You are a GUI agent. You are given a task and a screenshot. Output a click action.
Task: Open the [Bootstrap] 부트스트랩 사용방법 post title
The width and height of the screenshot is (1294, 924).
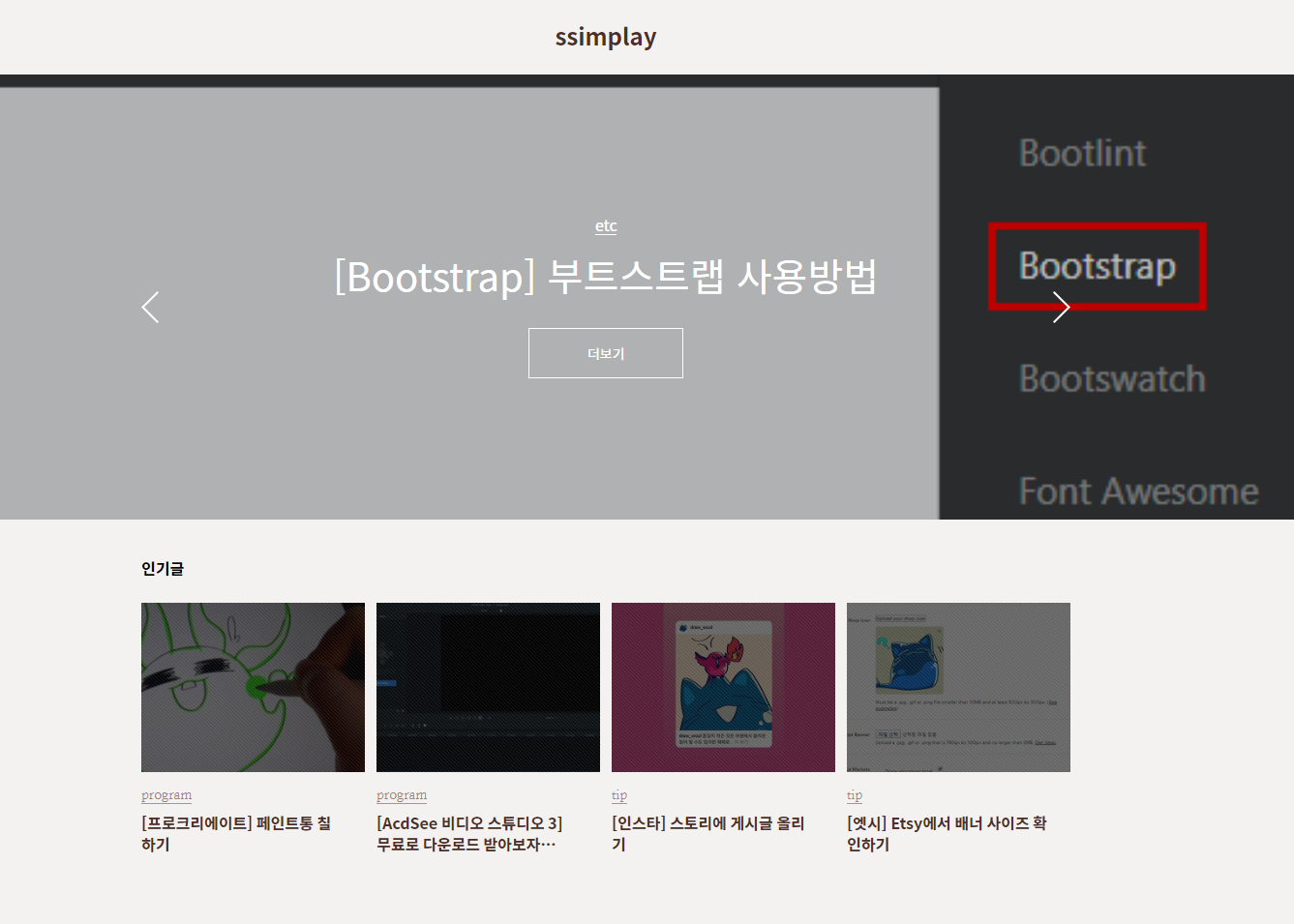tap(606, 277)
